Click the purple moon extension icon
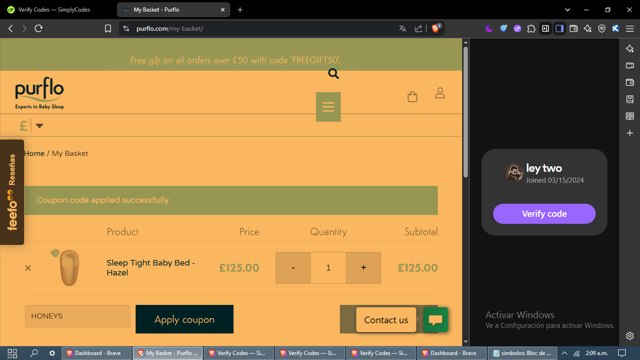 (489, 29)
